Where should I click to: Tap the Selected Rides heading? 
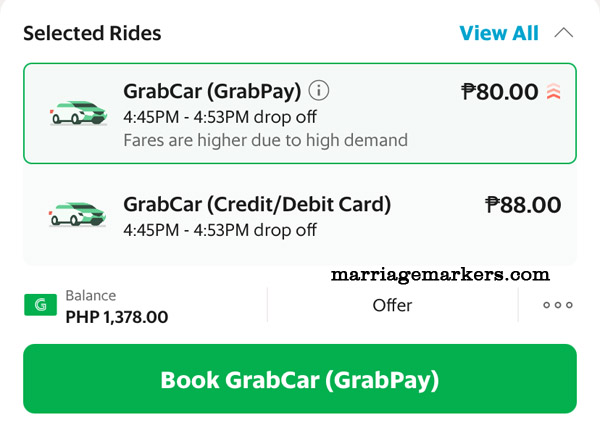click(x=92, y=33)
